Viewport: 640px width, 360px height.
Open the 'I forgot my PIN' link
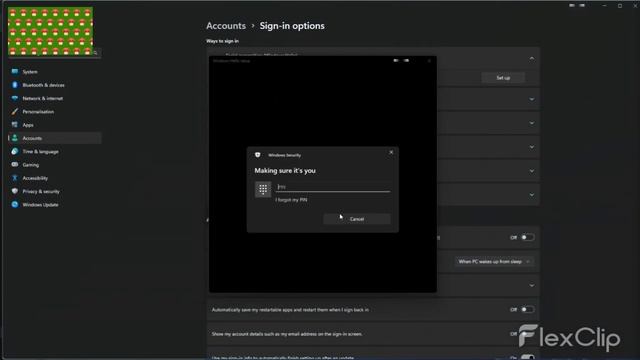click(x=291, y=200)
